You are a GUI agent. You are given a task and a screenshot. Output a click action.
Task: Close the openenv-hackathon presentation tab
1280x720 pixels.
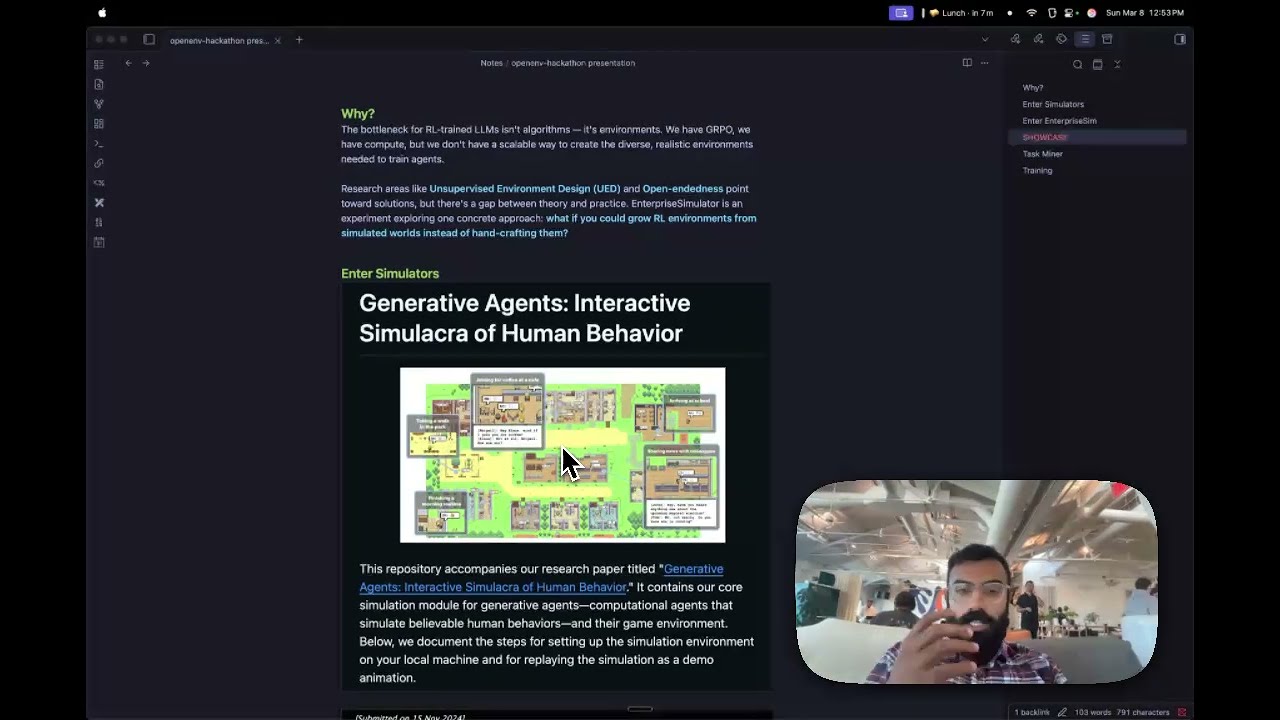pyautogui.click(x=277, y=40)
